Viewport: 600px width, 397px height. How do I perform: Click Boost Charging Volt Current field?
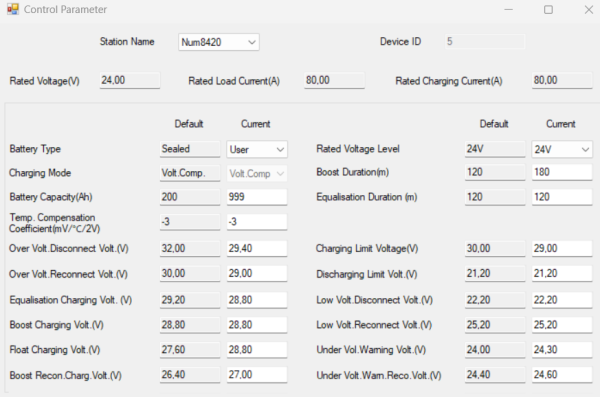coord(257,325)
